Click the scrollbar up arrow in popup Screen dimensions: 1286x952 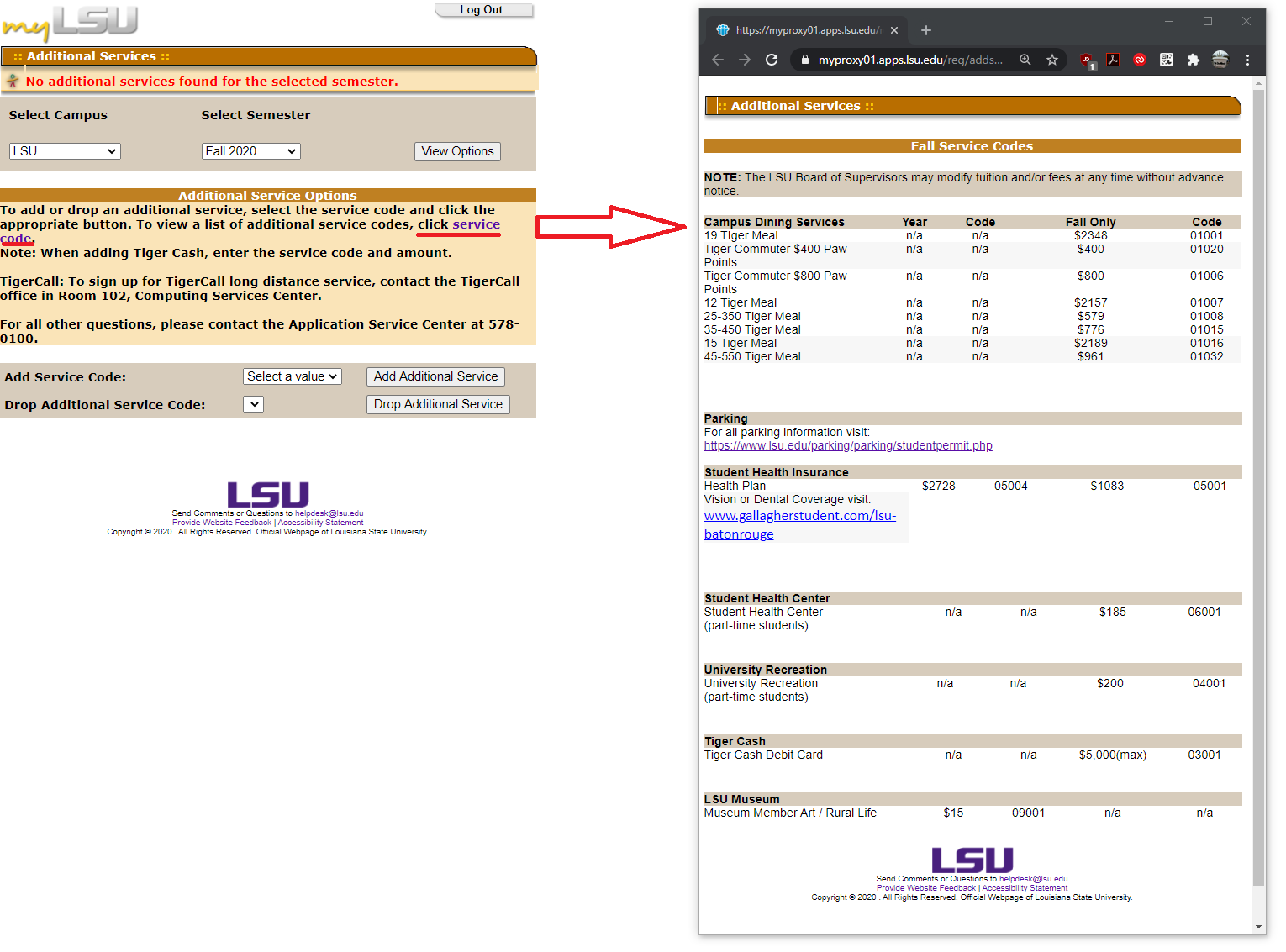point(1259,84)
